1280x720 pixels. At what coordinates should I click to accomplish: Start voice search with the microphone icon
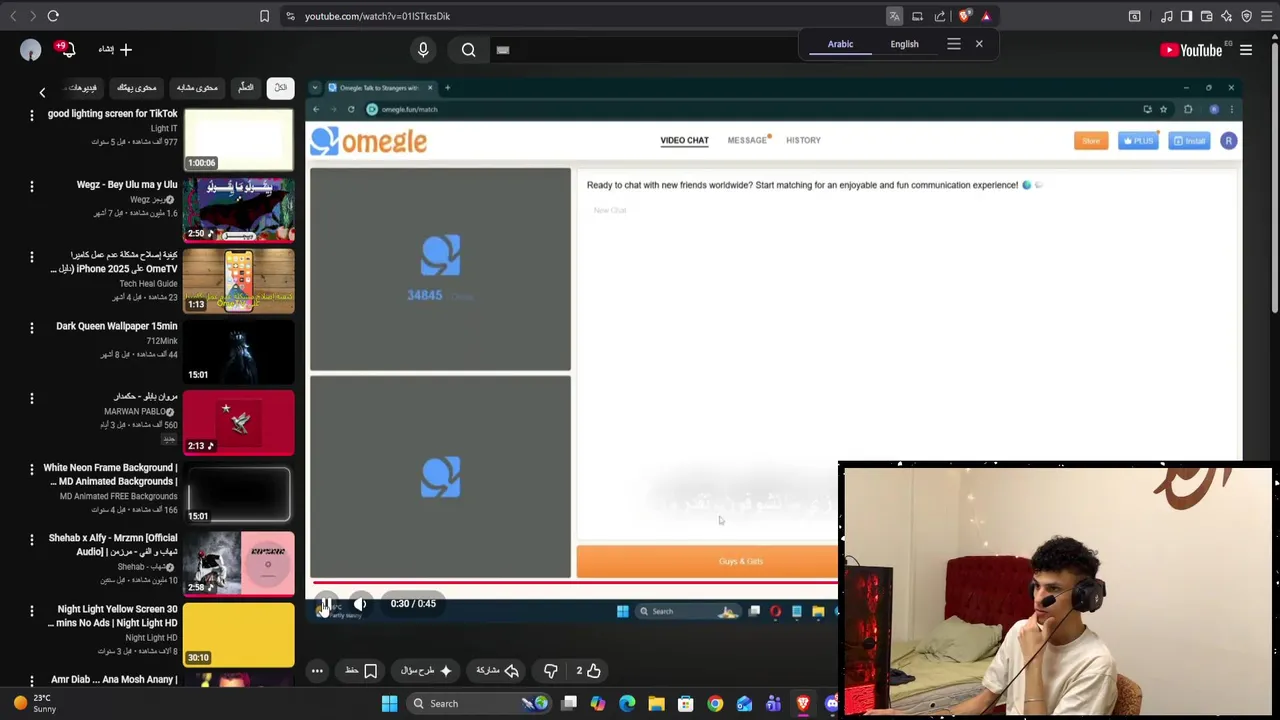tap(423, 50)
